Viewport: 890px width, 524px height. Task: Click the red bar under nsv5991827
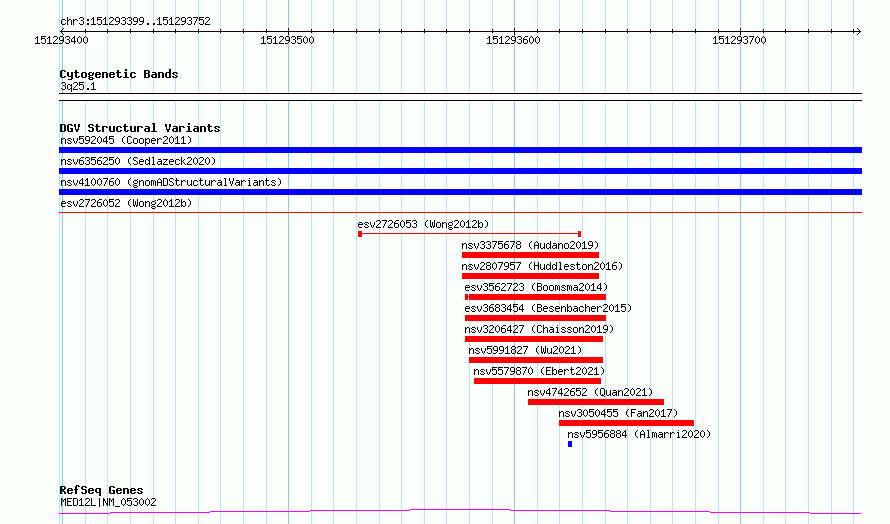tap(536, 360)
